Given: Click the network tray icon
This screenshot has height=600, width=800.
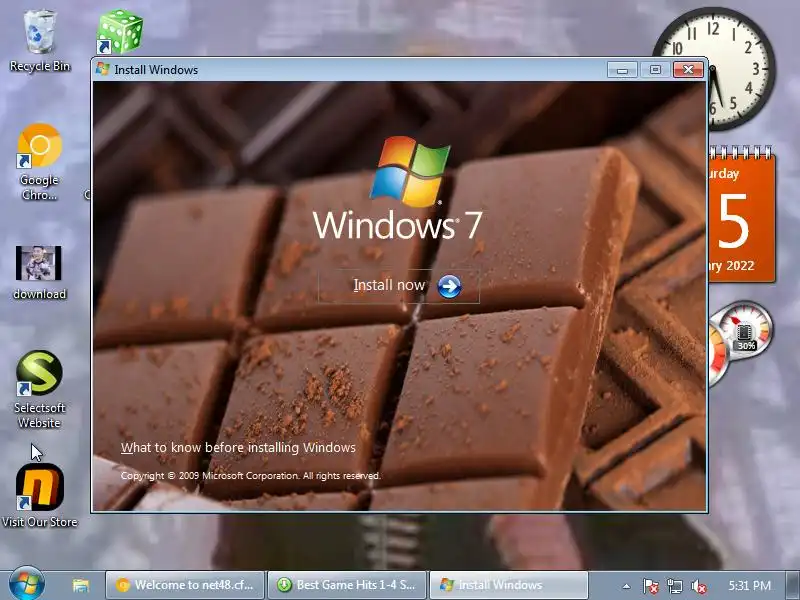Looking at the screenshot, I should tap(674, 586).
